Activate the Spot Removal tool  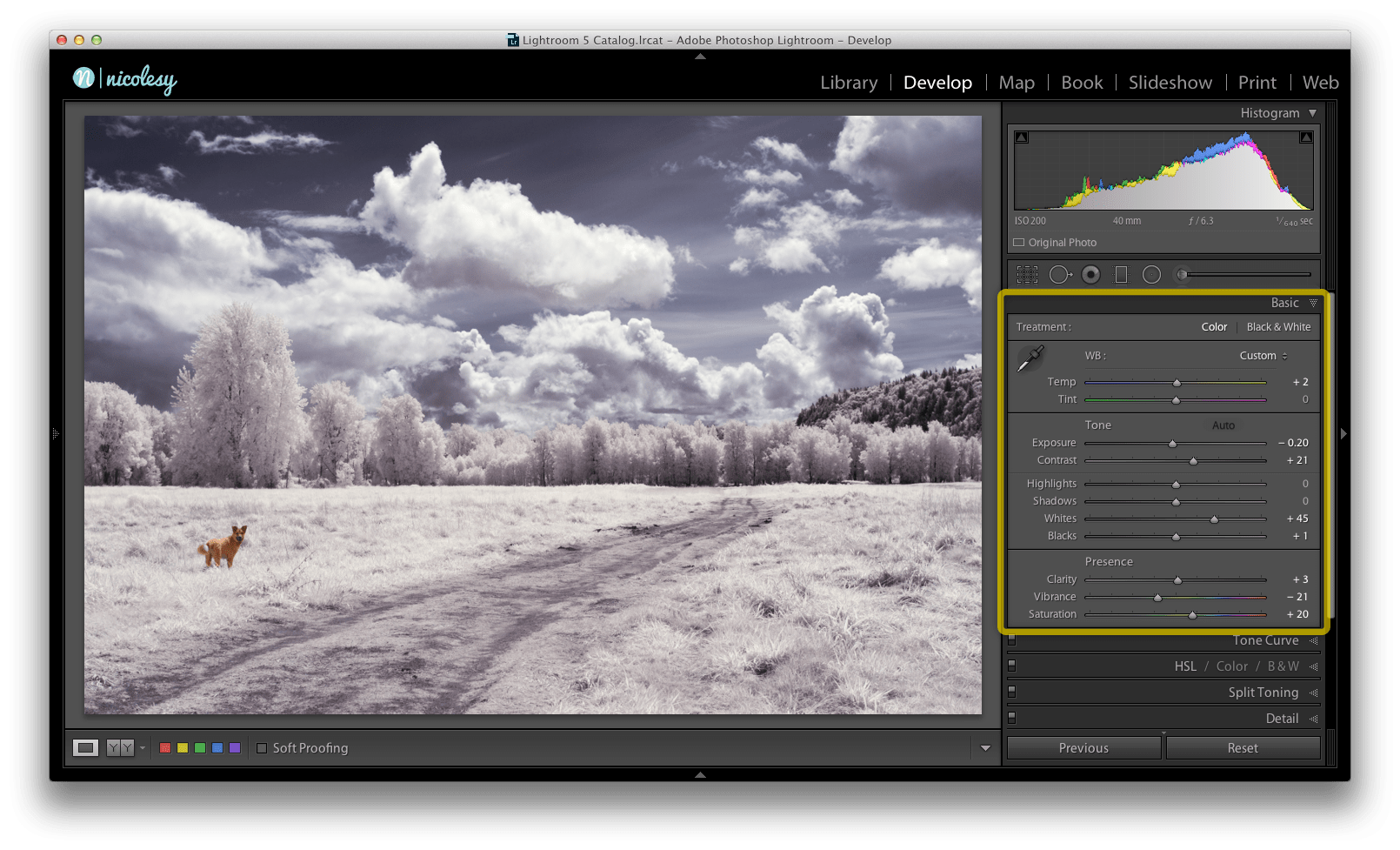click(1059, 275)
